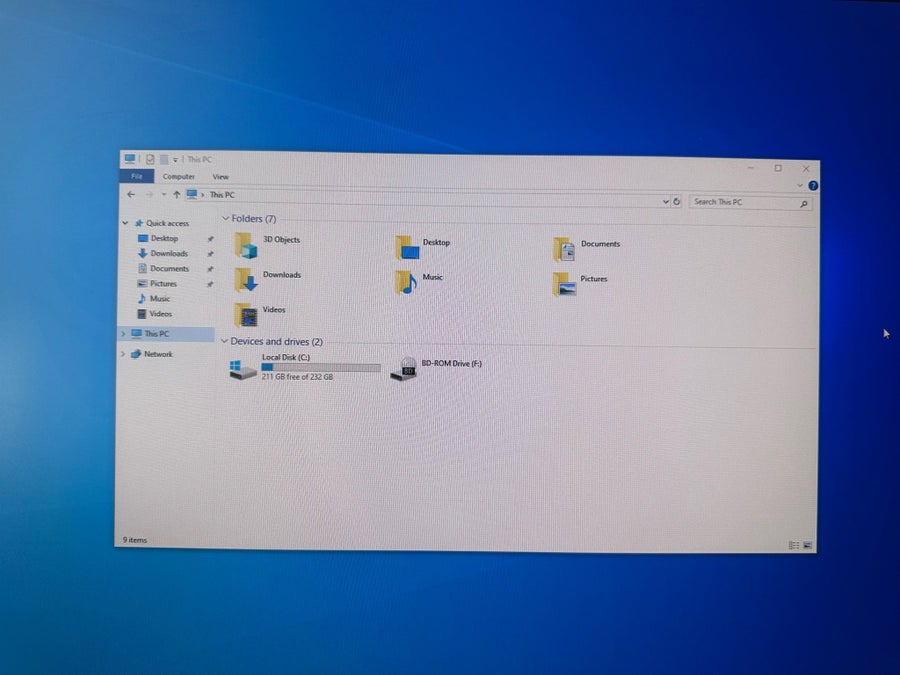Open the Music folder icon
The height and width of the screenshot is (675, 900).
pyautogui.click(x=405, y=283)
